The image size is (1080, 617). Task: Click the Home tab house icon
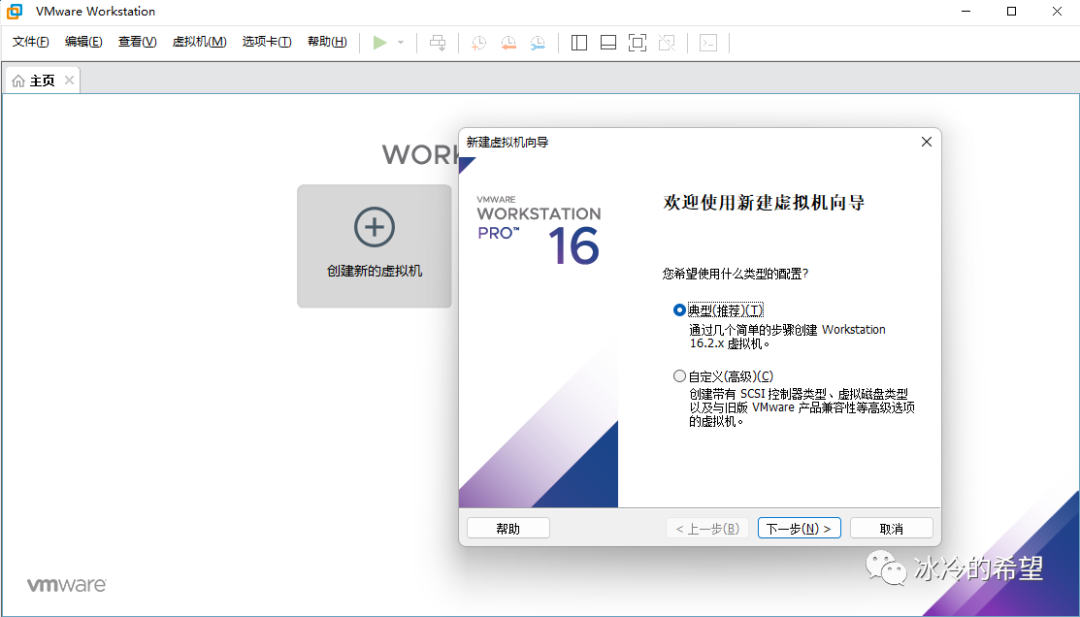click(x=19, y=81)
